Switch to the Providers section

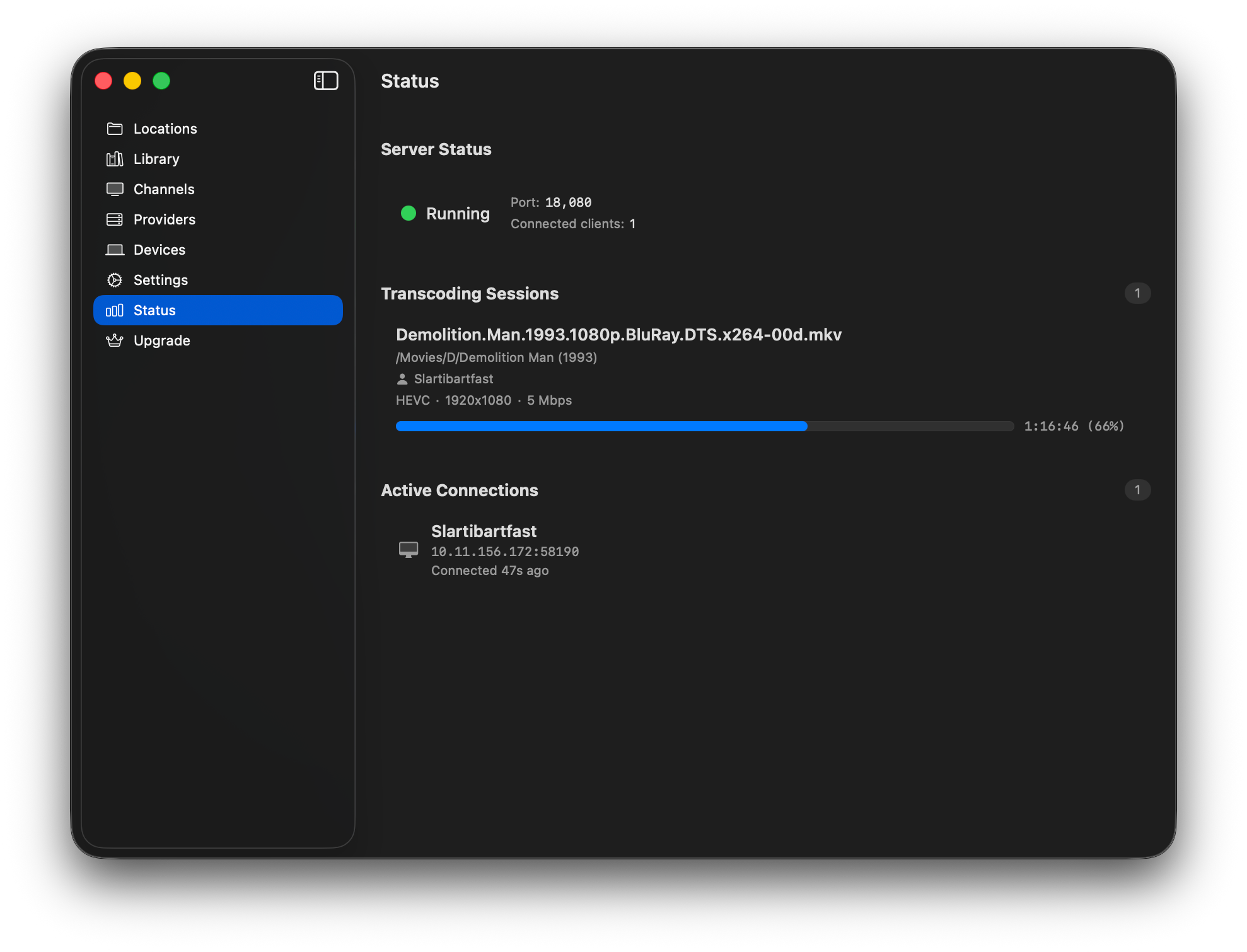click(x=165, y=219)
